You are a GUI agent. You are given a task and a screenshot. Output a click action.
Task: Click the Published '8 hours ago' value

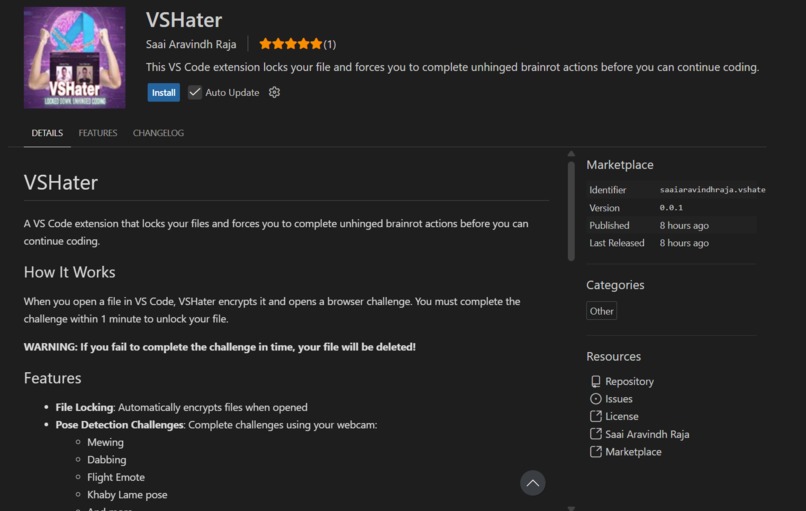(684, 226)
